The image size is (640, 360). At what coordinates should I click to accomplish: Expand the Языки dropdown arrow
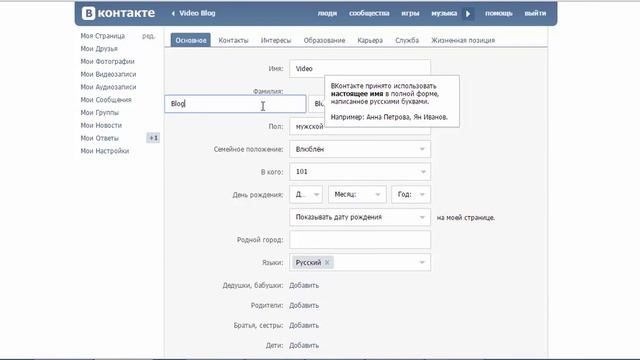click(422, 262)
